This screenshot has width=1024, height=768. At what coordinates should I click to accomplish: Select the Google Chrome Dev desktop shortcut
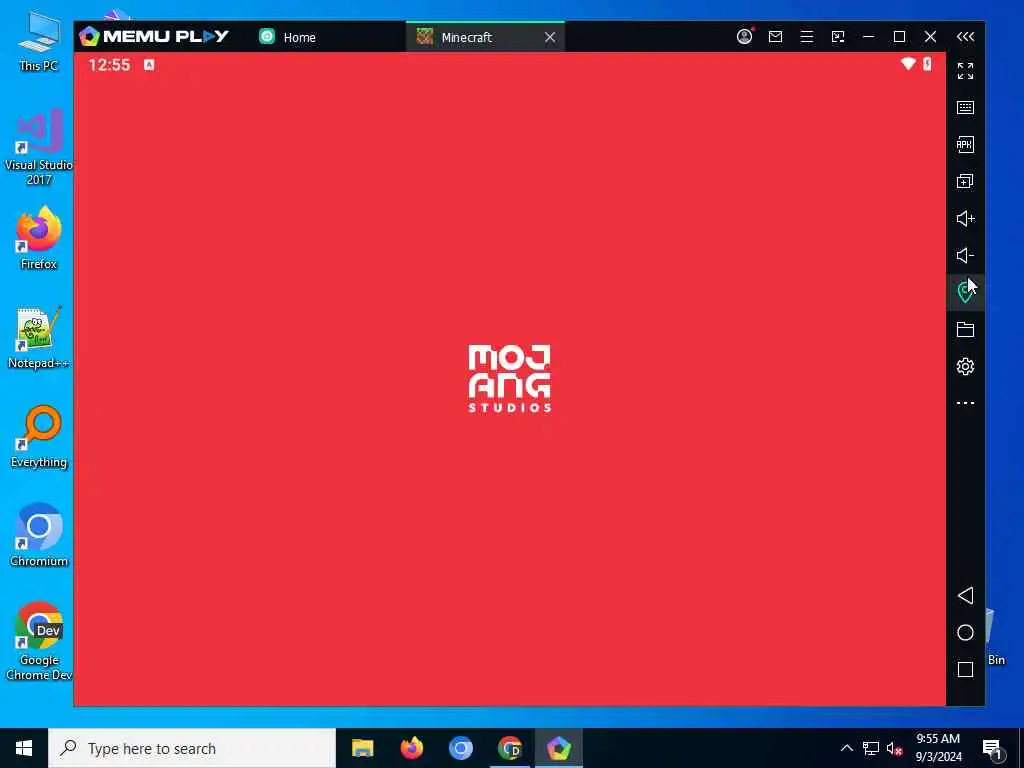(x=39, y=641)
